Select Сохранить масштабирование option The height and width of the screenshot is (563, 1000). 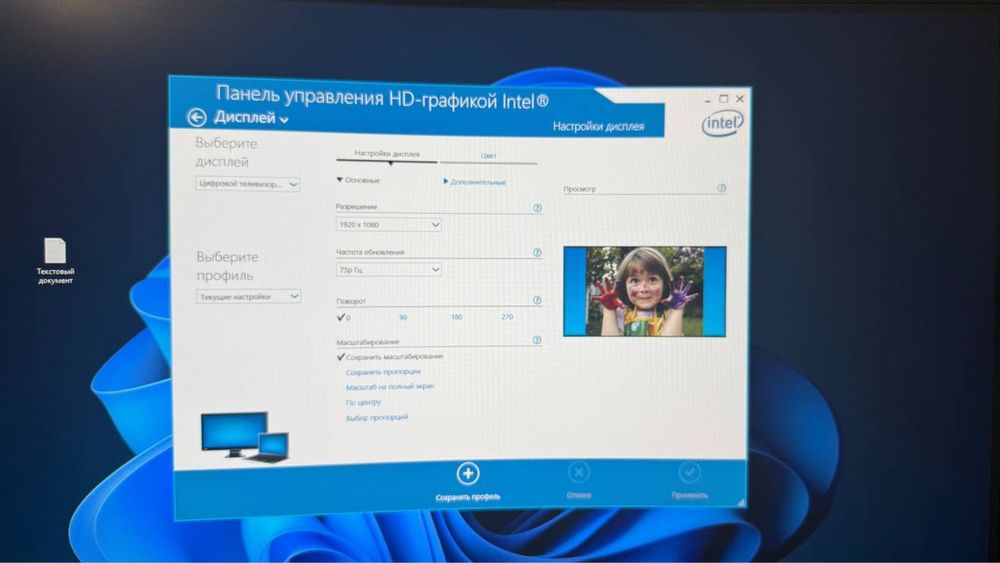[390, 357]
